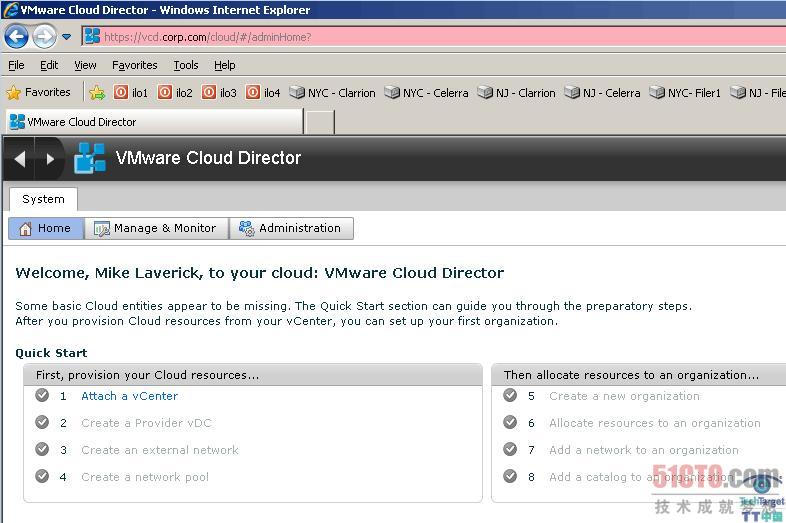The image size is (786, 523).
Task: Open NYC - Clarrion bookmark
Action: pyautogui.click(x=332, y=93)
